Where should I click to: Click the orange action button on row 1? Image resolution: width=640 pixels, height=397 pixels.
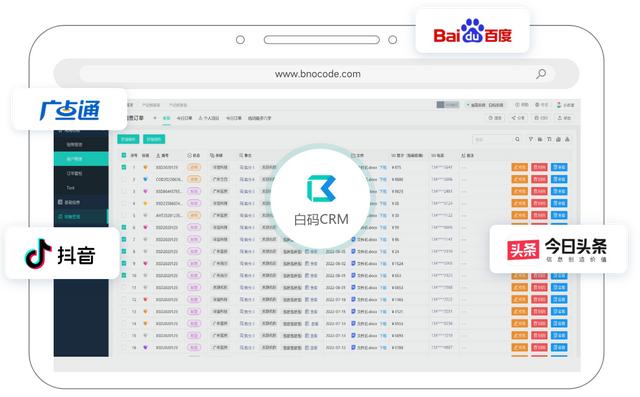tap(520, 167)
